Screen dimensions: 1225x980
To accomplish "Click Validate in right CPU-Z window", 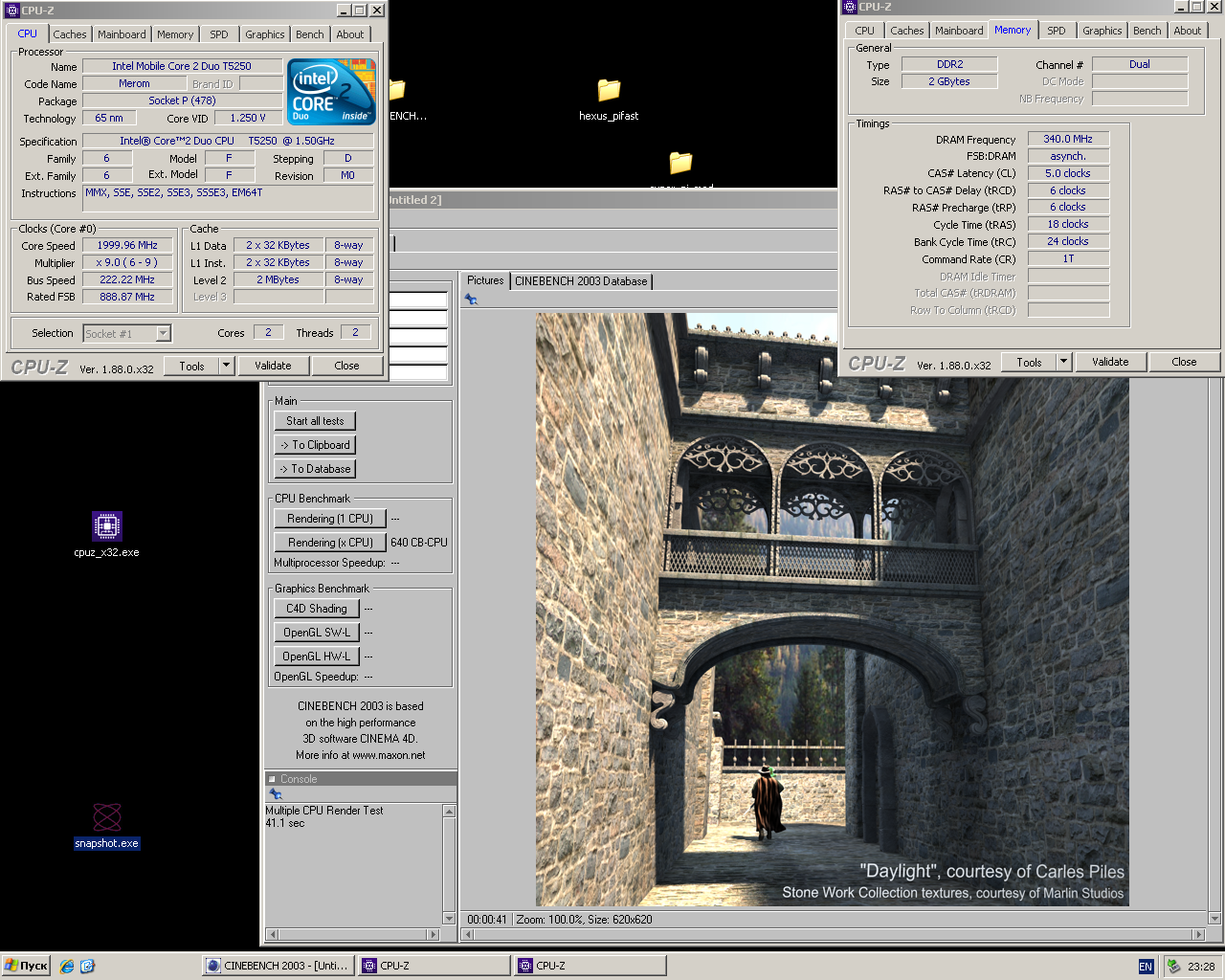I will pos(1110,362).
